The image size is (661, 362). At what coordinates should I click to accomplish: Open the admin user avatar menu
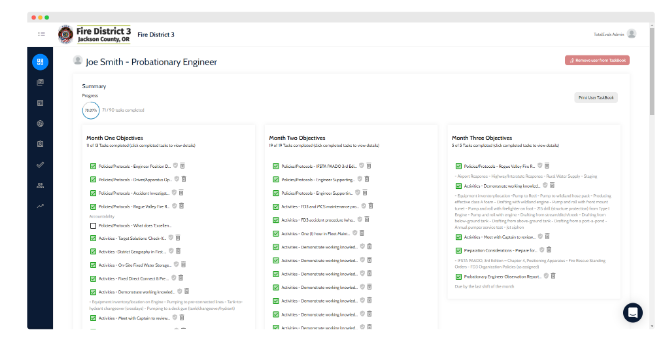pos(631,34)
